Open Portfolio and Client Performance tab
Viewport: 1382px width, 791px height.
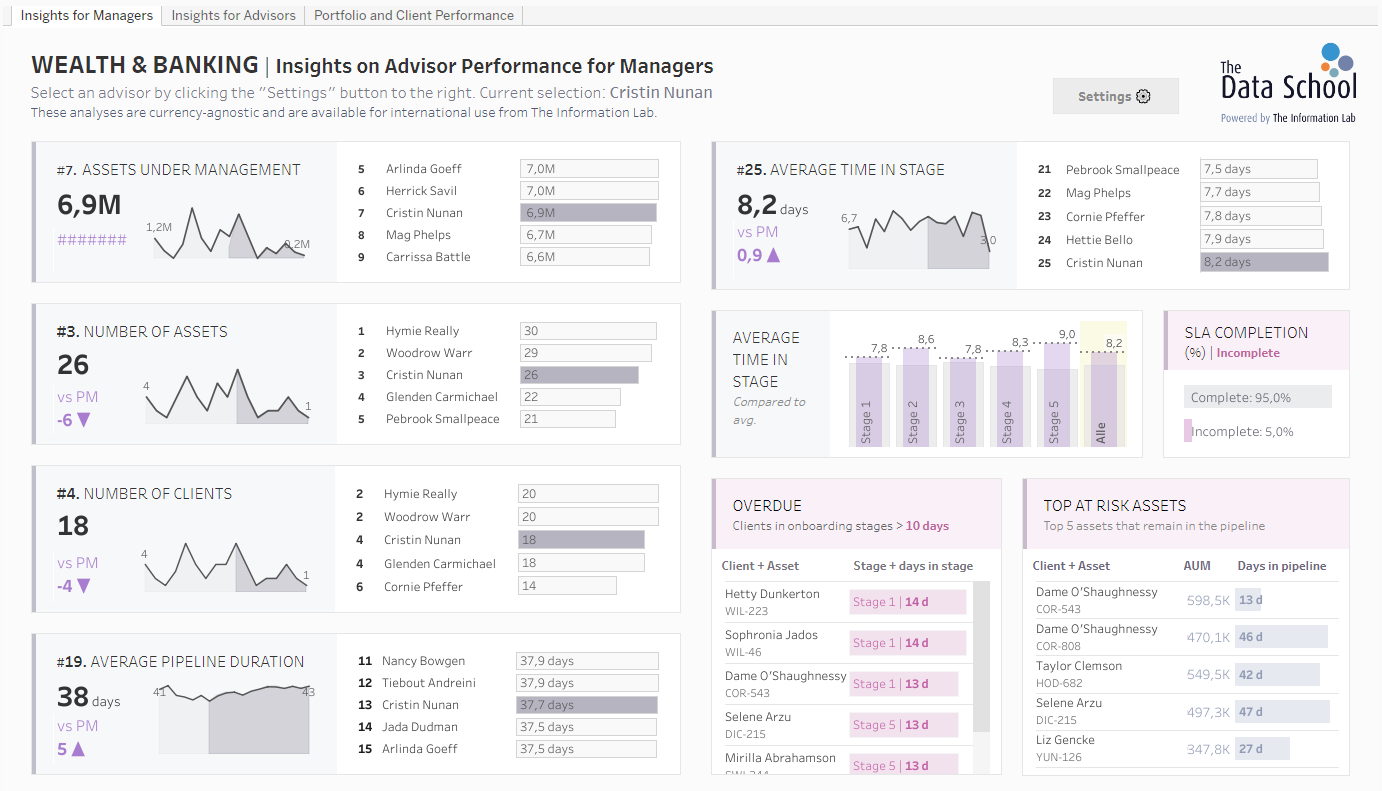click(414, 15)
